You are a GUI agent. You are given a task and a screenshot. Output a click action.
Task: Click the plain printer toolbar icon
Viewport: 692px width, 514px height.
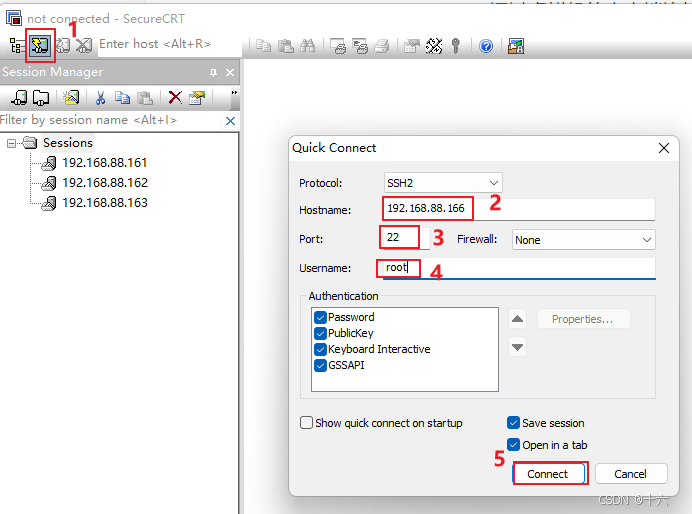(382, 46)
